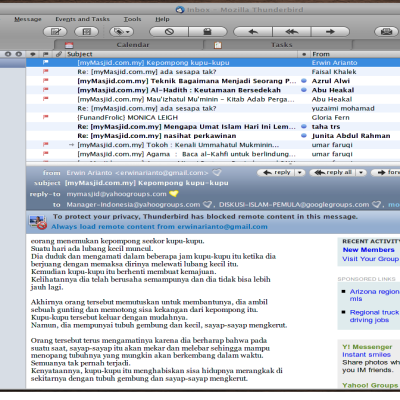The height and width of the screenshot is (400, 400).
Task: Toggle unread dot on Azrul Alwi's message
Action: 304,81
